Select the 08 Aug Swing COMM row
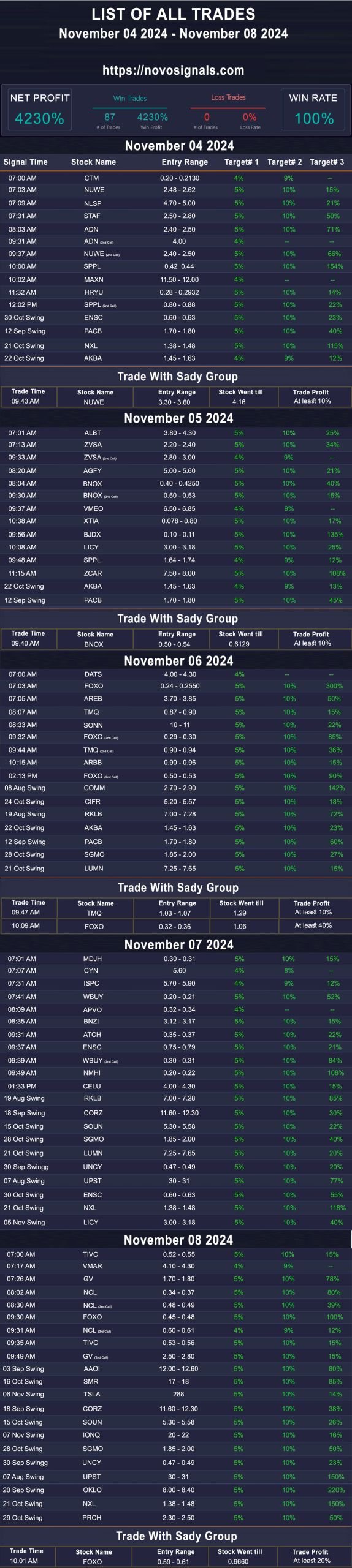The height and width of the screenshot is (1568, 352). [x=176, y=788]
